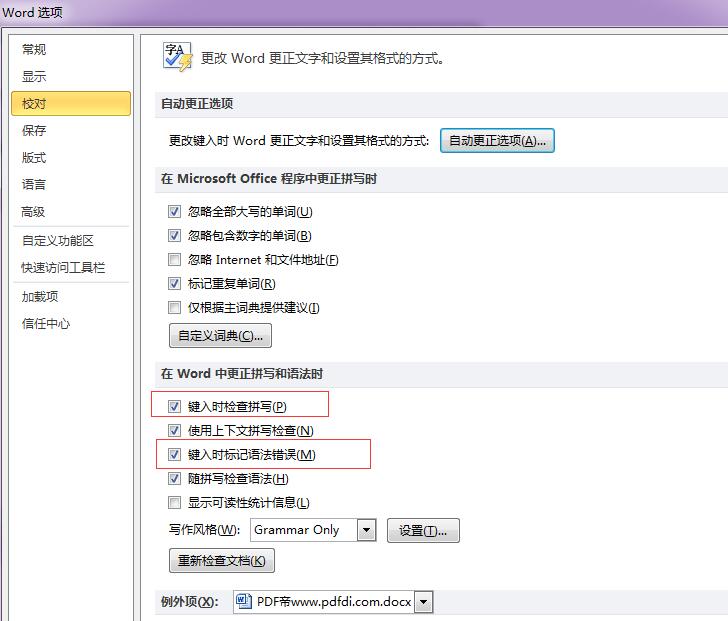Click the 设置(T)... button

coord(423,530)
